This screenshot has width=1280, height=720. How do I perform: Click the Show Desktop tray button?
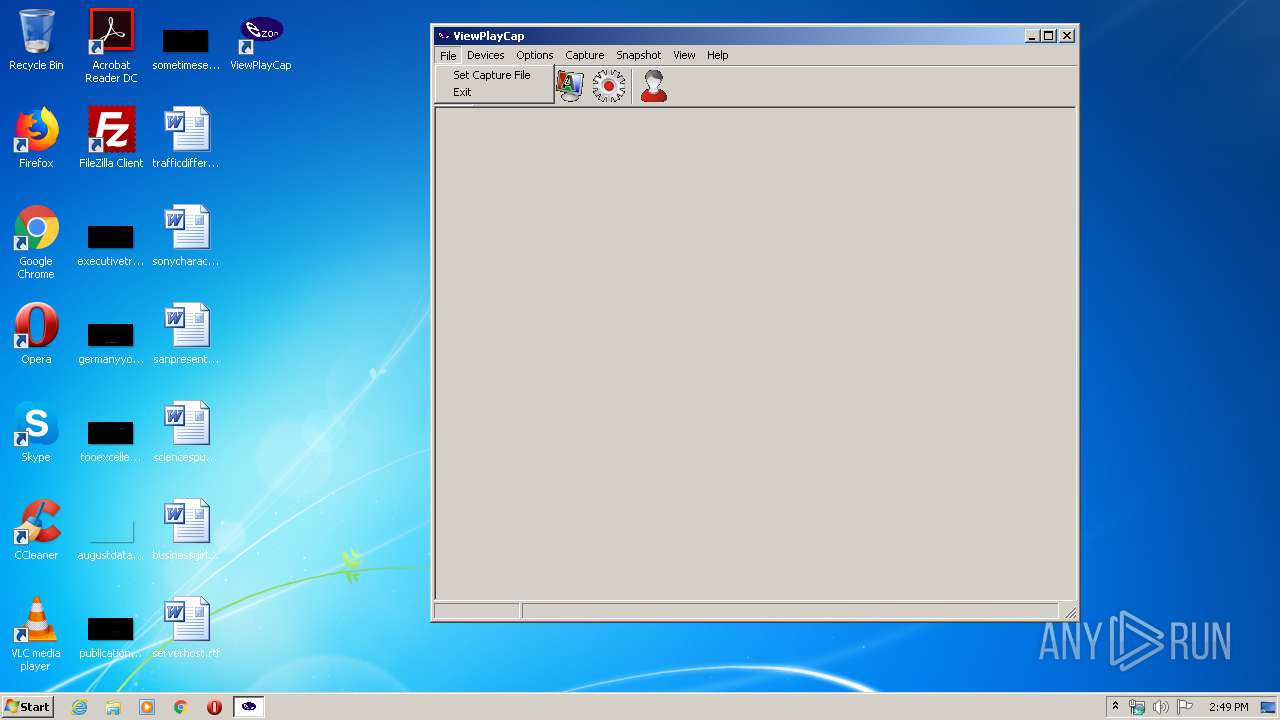1269,707
